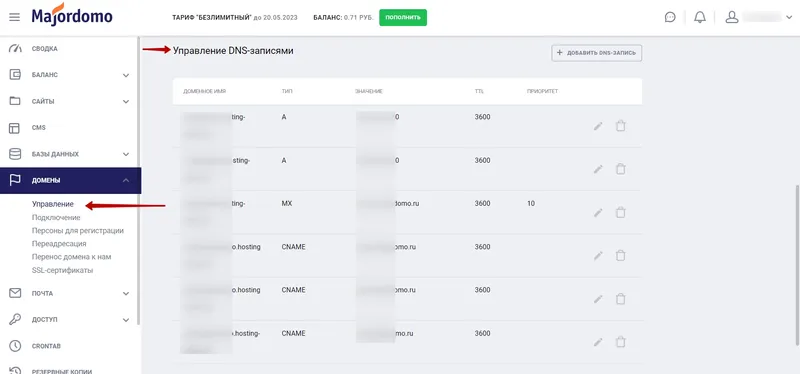Image resolution: width=800 pixels, height=374 pixels.
Task: Open SSL-сертификаты submenu link
Action: (x=62, y=270)
